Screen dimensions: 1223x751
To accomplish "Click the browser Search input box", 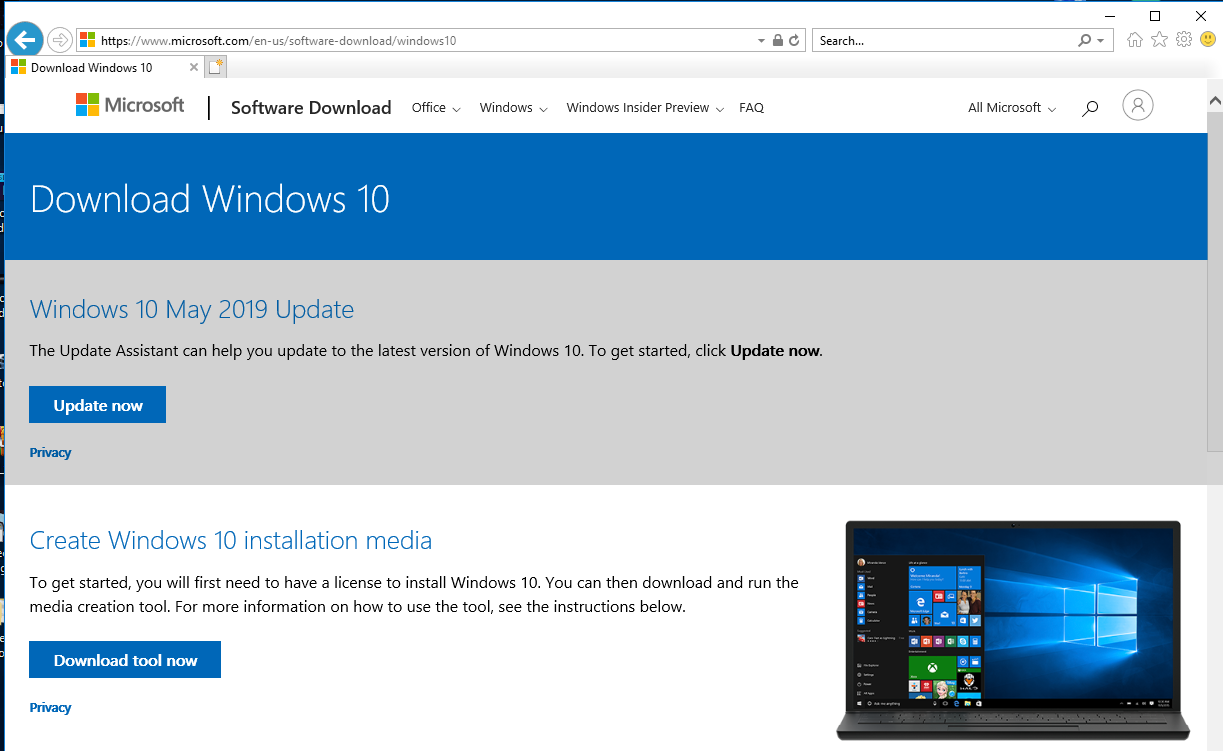I will [x=943, y=41].
